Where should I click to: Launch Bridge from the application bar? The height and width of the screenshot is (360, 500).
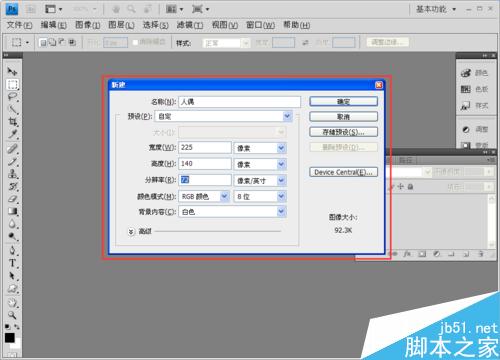[x=31, y=9]
